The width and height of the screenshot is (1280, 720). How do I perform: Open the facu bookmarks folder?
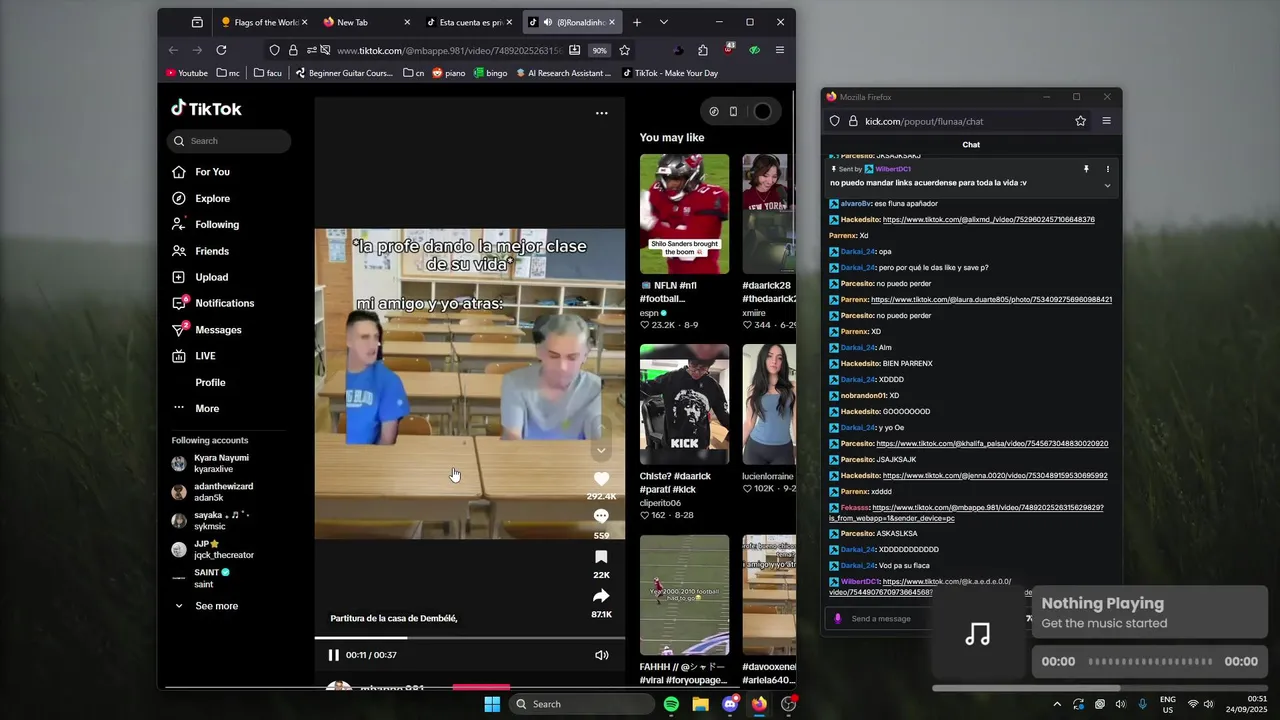click(268, 73)
